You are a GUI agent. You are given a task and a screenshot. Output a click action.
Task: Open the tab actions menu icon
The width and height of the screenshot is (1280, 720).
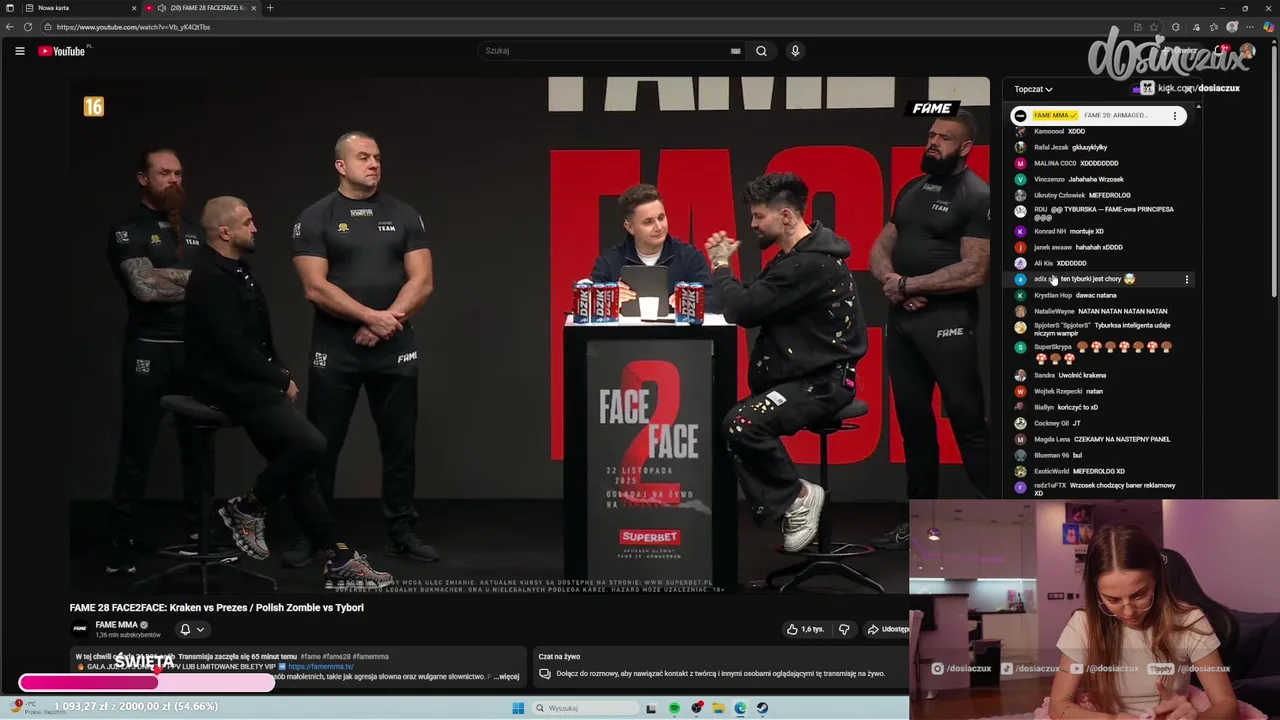click(x=8, y=8)
